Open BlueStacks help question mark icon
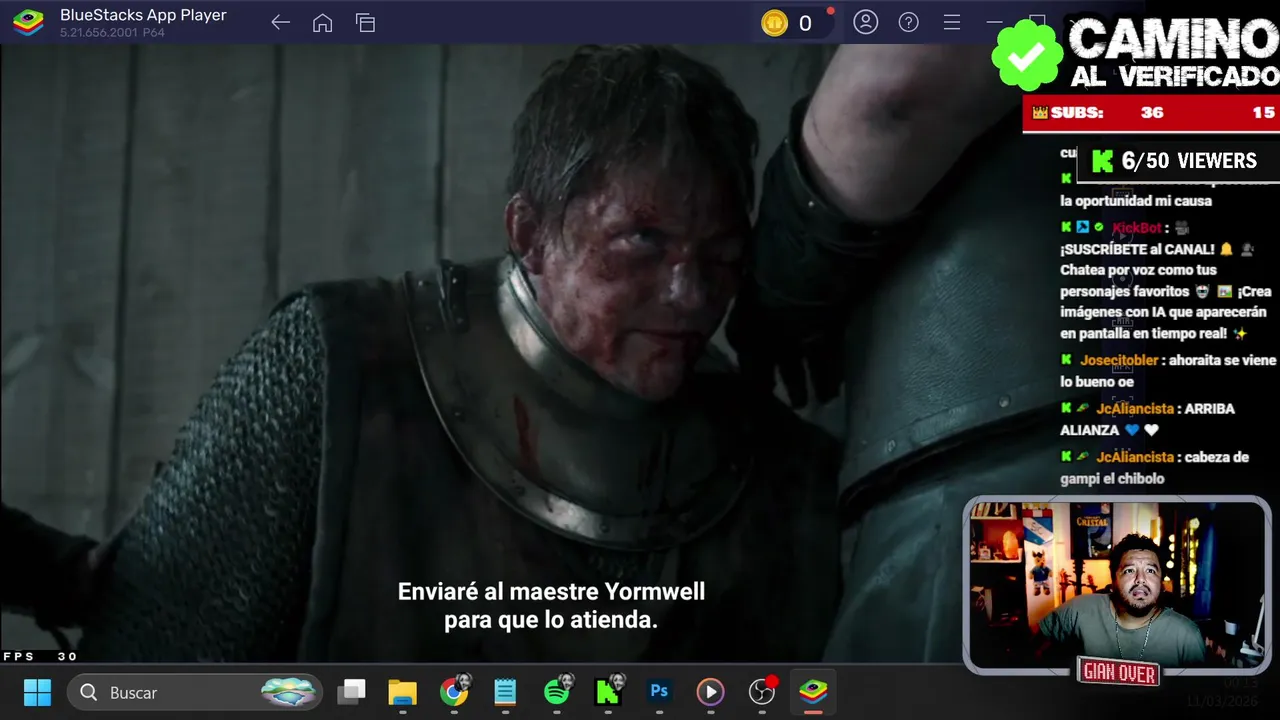1280x720 pixels. [909, 22]
